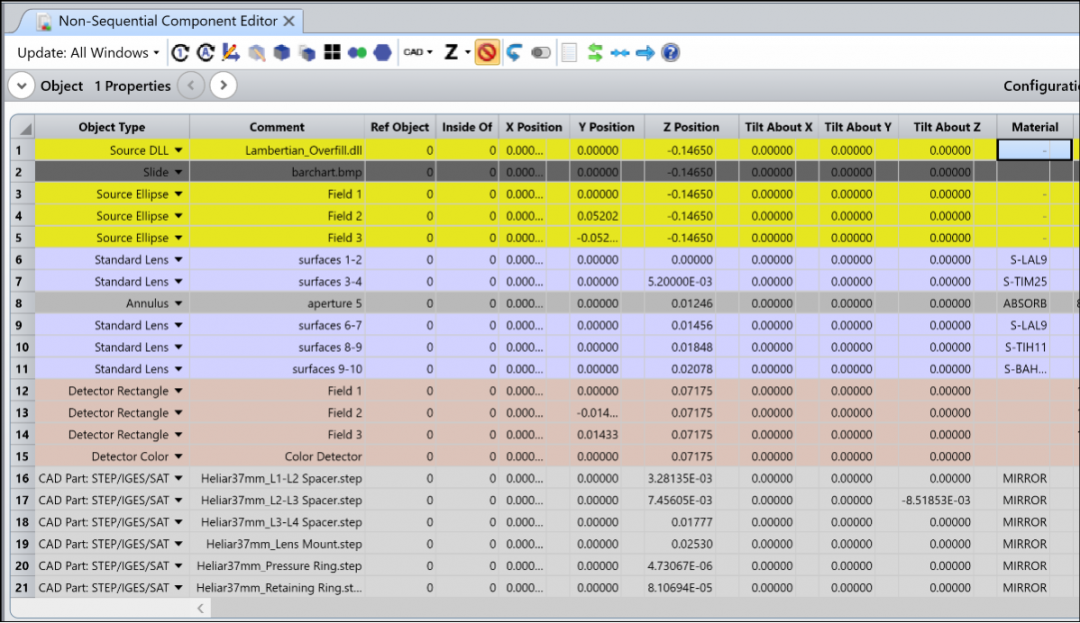Select the Non-Sequential Component Editor tab
Viewport: 1080px width, 623px height.
pos(167,21)
